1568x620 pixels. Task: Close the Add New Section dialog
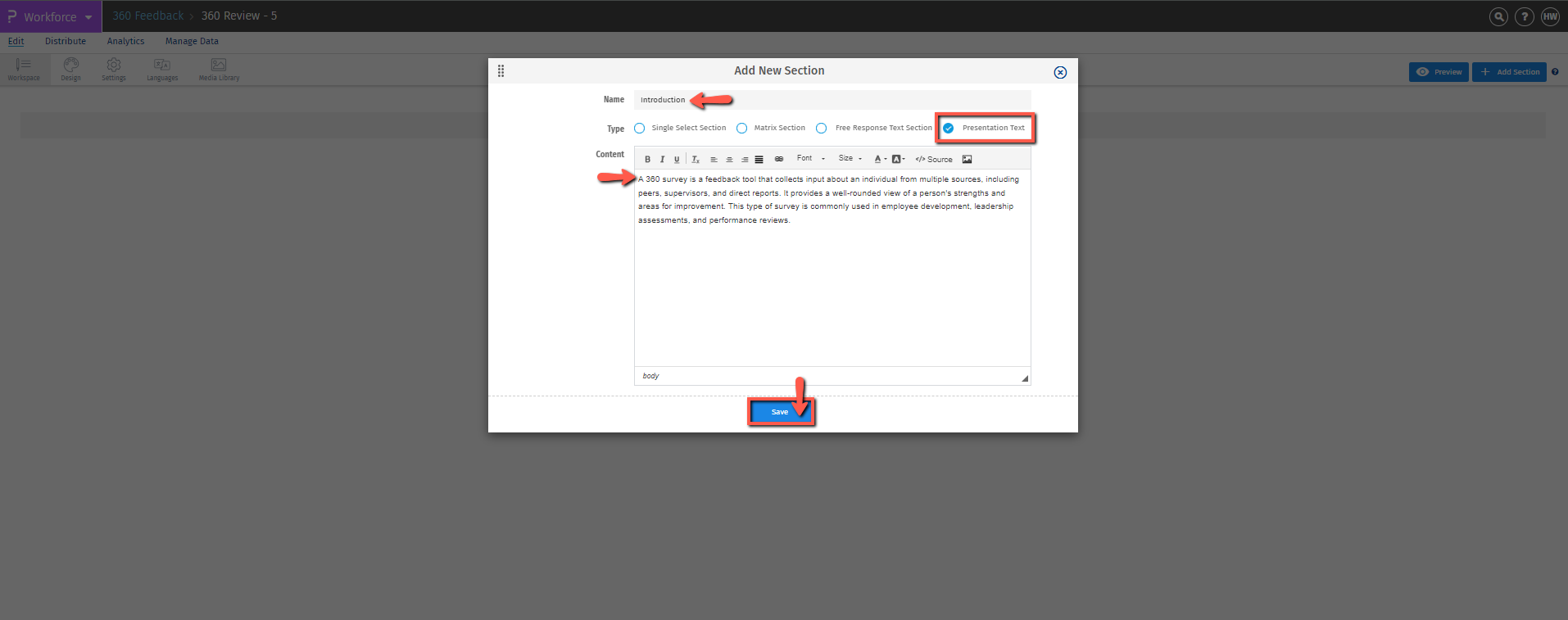(1060, 72)
